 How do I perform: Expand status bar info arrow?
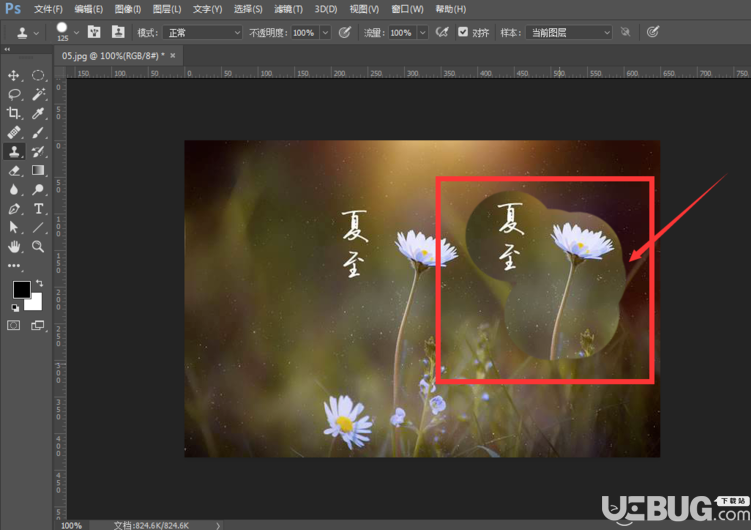pyautogui.click(x=218, y=526)
